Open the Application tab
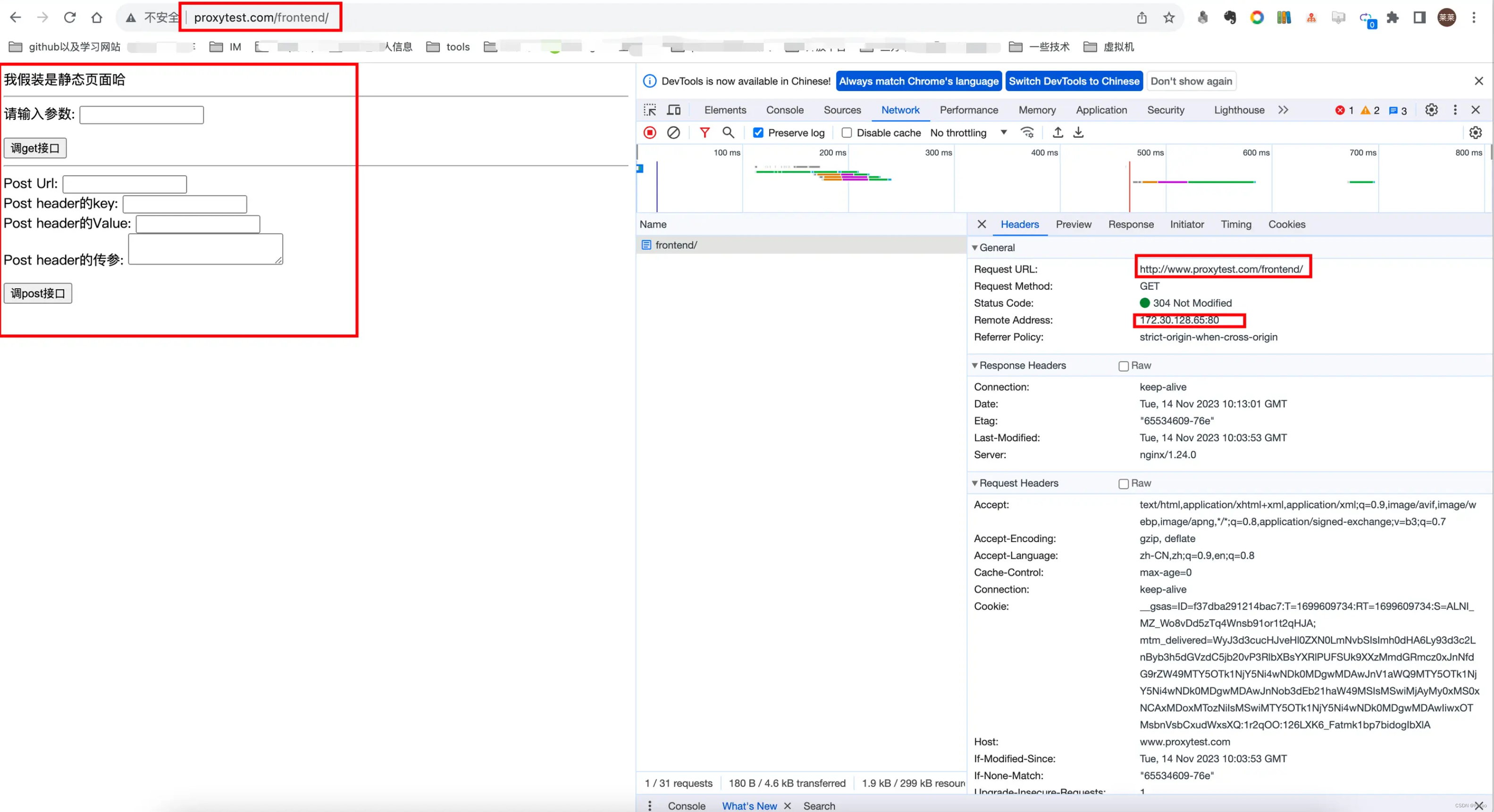1494x812 pixels. coord(1101,109)
